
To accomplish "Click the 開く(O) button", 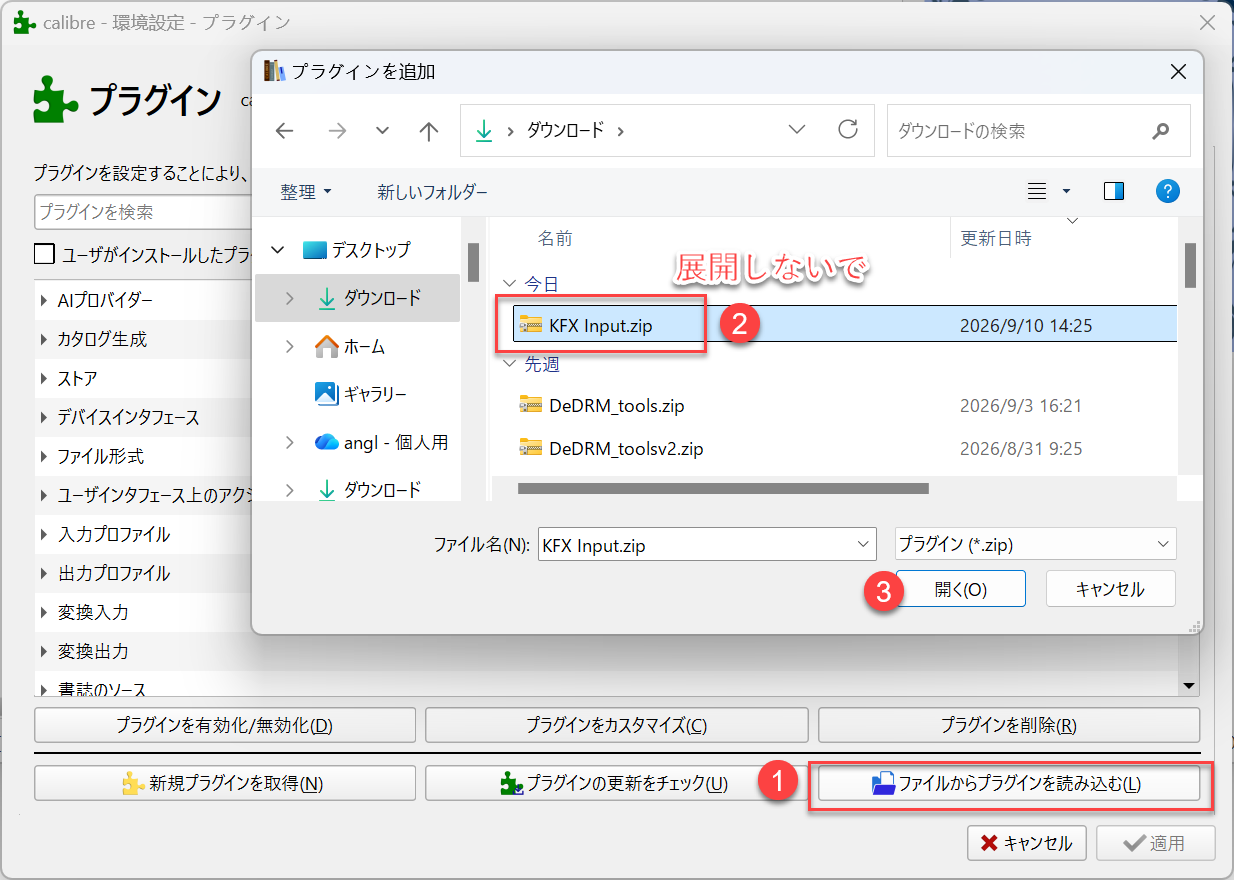I will click(960, 589).
